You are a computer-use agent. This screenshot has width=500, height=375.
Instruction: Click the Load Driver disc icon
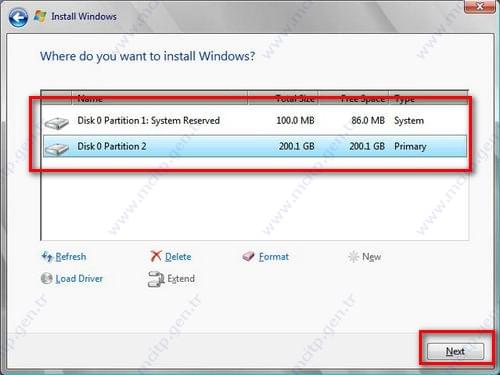pos(47,278)
